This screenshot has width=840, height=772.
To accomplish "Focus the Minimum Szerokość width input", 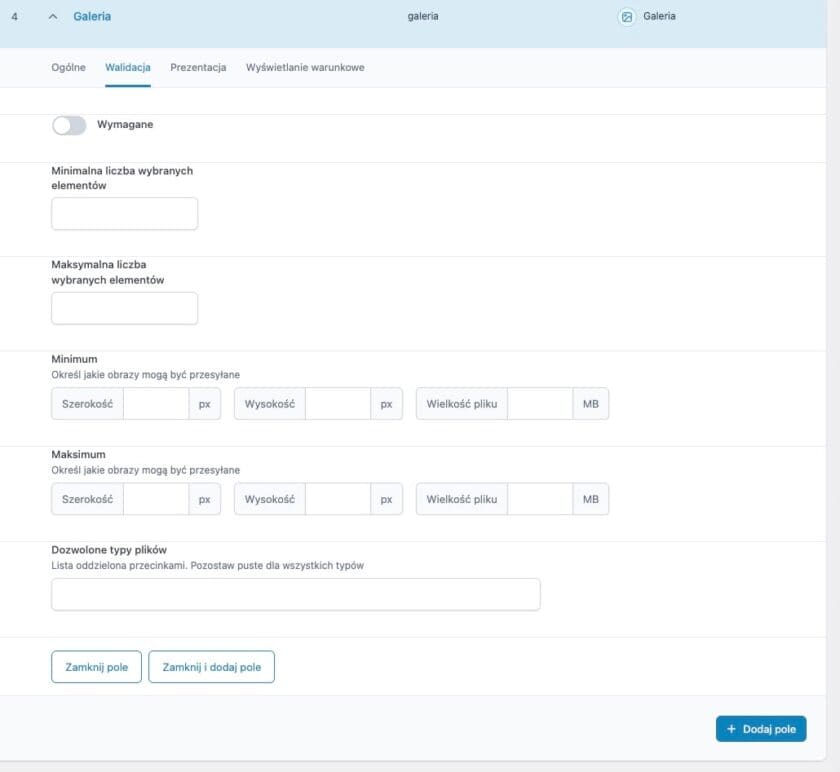I will pos(156,404).
